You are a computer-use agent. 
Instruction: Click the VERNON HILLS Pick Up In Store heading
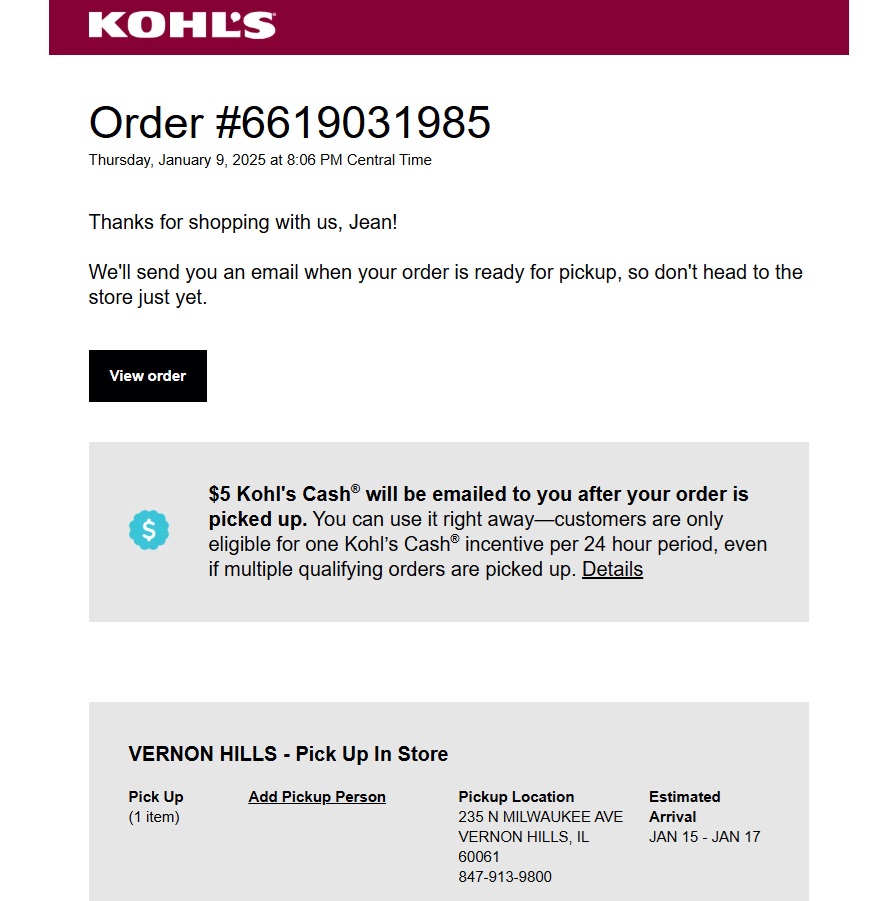288,754
